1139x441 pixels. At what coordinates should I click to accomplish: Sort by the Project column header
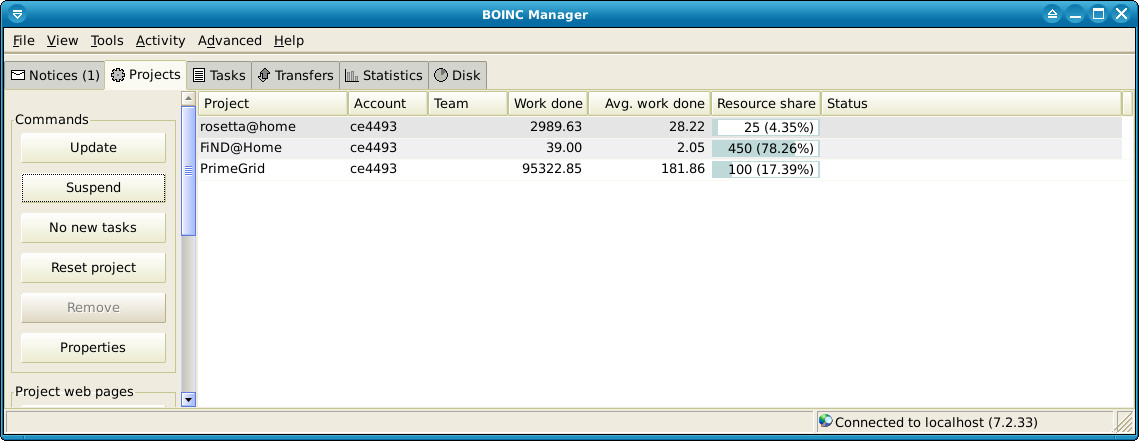click(x=273, y=103)
